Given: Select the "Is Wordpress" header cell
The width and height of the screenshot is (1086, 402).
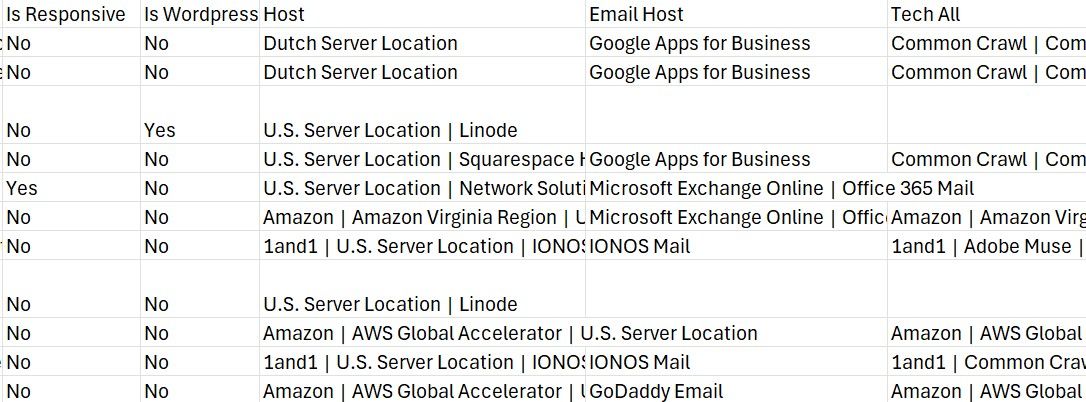Looking at the screenshot, I should click(x=200, y=14).
